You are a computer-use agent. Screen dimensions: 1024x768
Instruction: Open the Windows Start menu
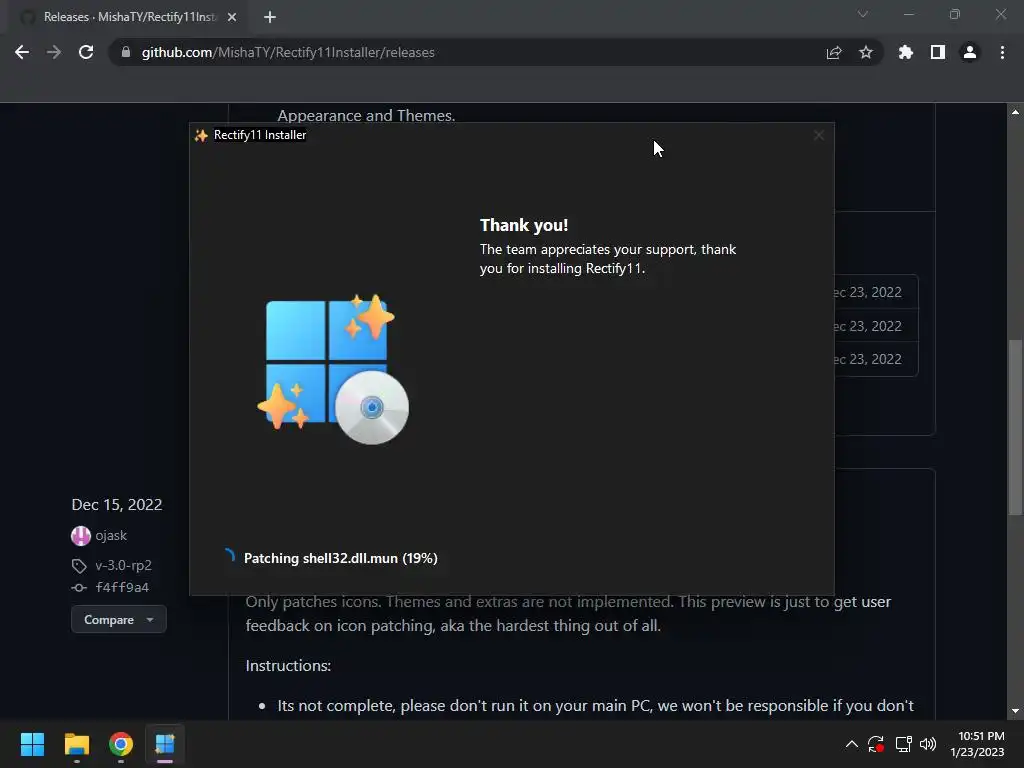(x=32, y=744)
